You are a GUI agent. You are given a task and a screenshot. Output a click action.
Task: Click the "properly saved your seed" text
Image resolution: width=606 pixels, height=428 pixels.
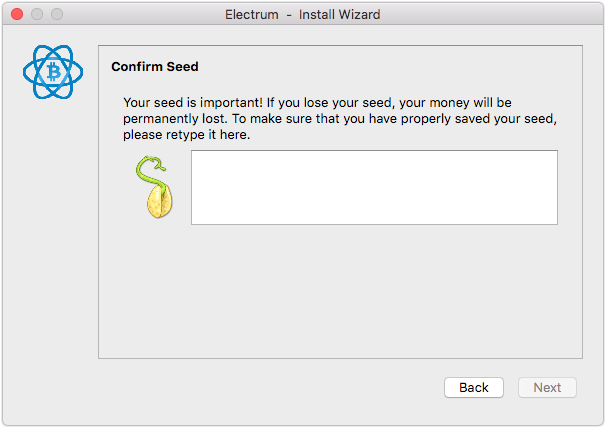(478, 119)
